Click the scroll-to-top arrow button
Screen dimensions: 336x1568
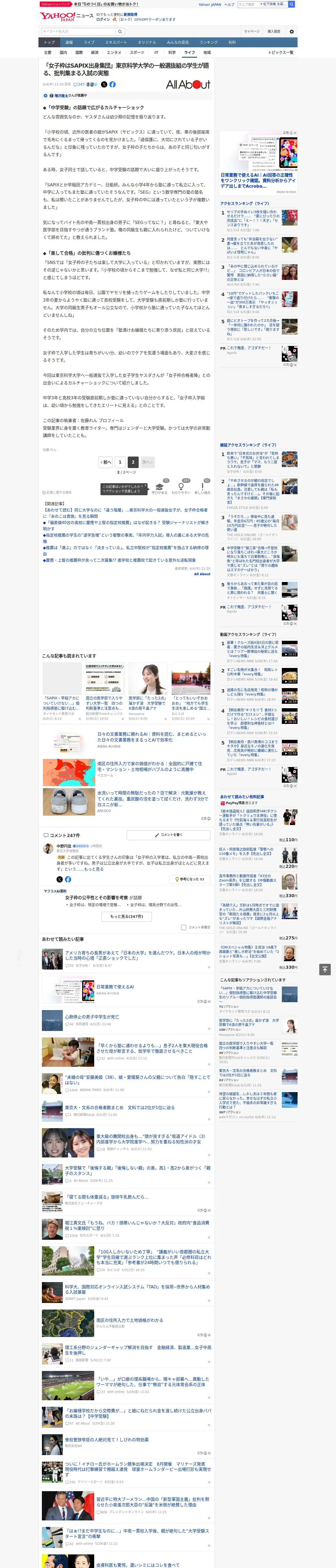coord(325,969)
